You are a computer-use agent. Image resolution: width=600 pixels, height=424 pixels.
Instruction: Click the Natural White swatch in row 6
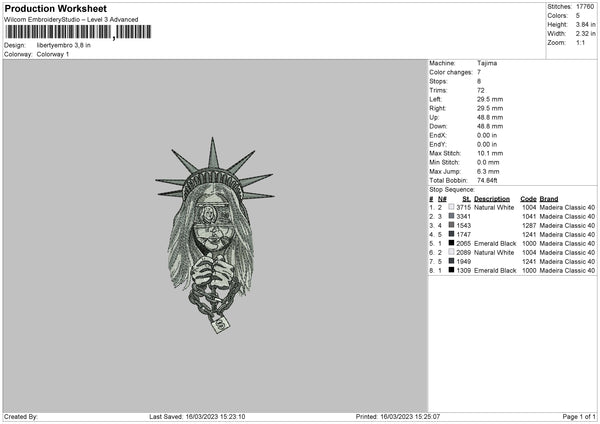click(x=451, y=252)
